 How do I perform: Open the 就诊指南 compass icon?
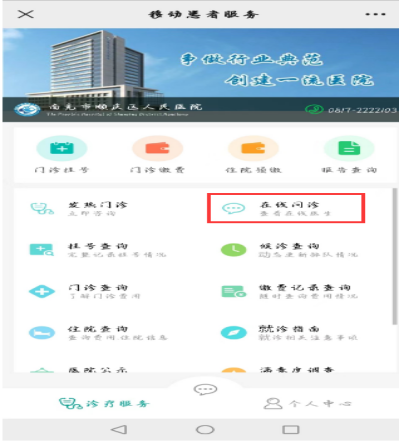tap(234, 333)
